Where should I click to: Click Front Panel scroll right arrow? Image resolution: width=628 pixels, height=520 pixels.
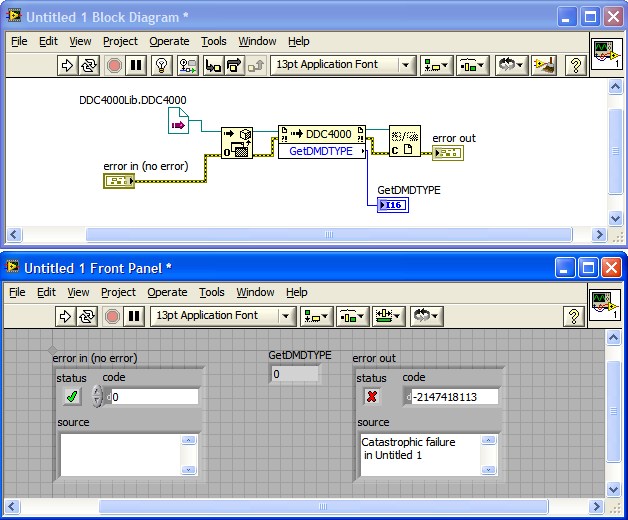pos(597,507)
